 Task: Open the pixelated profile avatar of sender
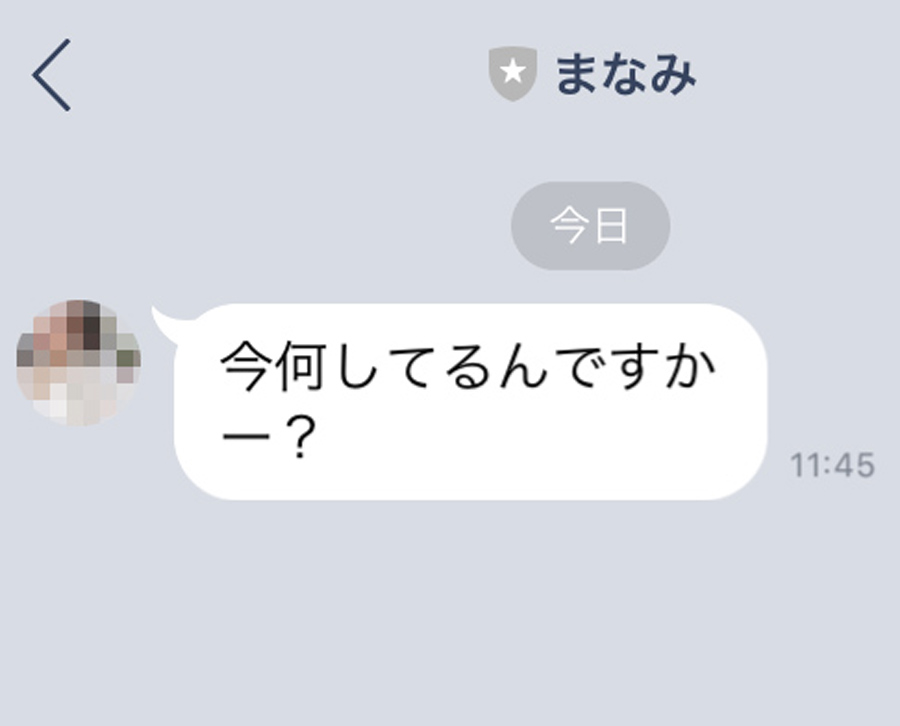79,363
